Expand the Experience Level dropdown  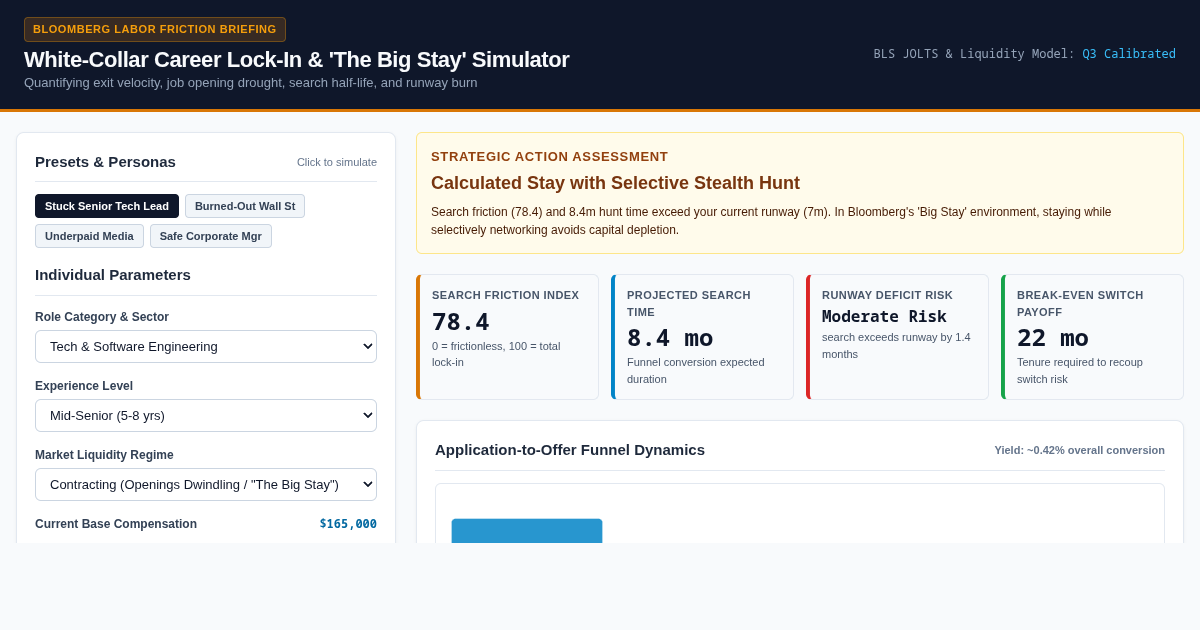(x=206, y=415)
